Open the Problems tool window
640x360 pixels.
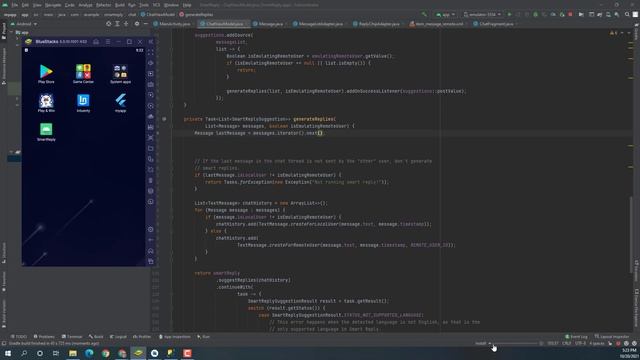click(x=44, y=337)
